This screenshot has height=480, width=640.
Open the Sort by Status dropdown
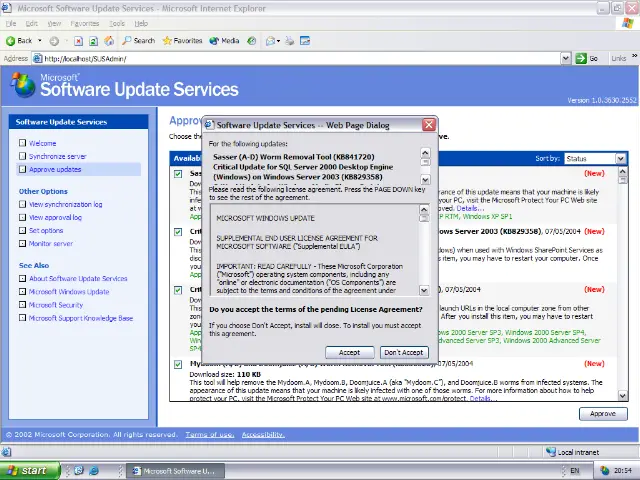620,158
